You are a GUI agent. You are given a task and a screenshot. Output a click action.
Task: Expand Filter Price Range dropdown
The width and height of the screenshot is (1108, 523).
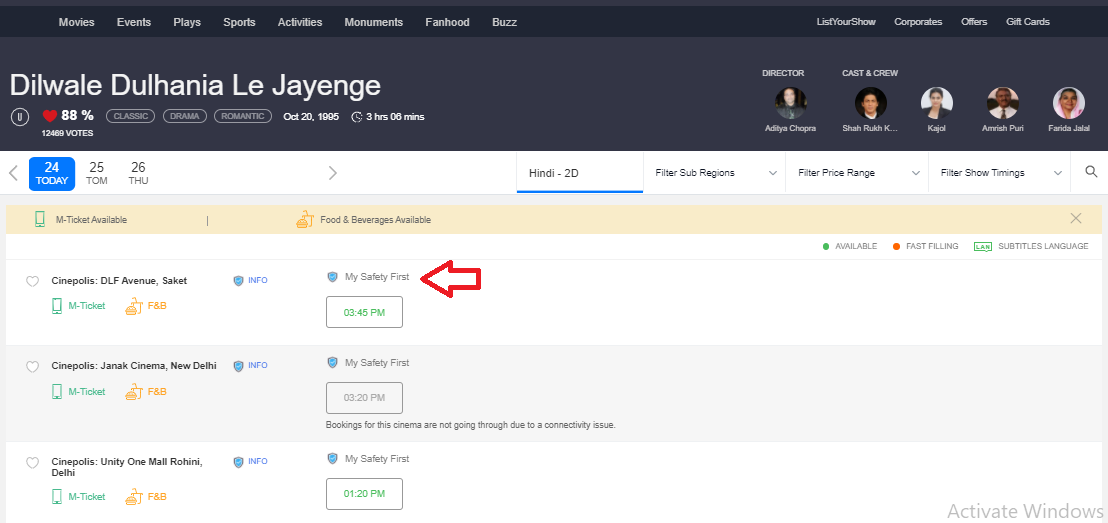coord(857,172)
